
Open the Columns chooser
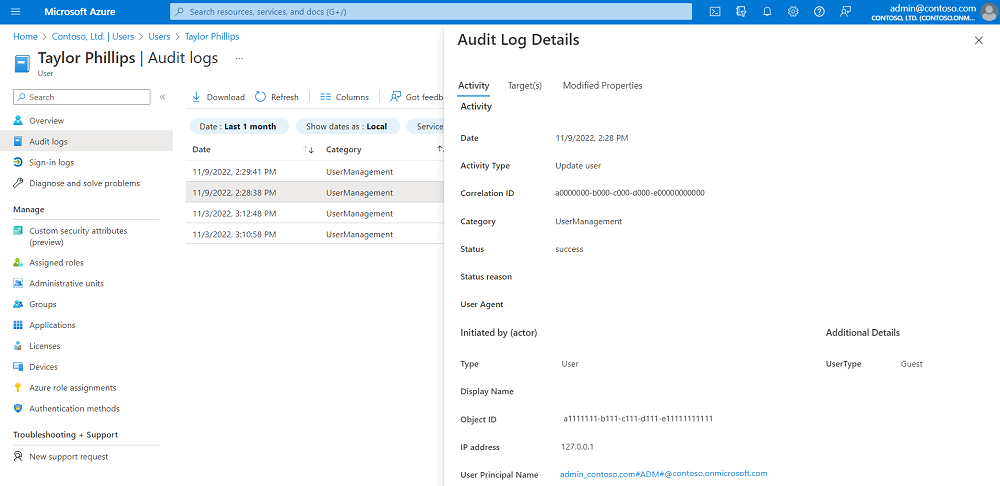point(344,97)
